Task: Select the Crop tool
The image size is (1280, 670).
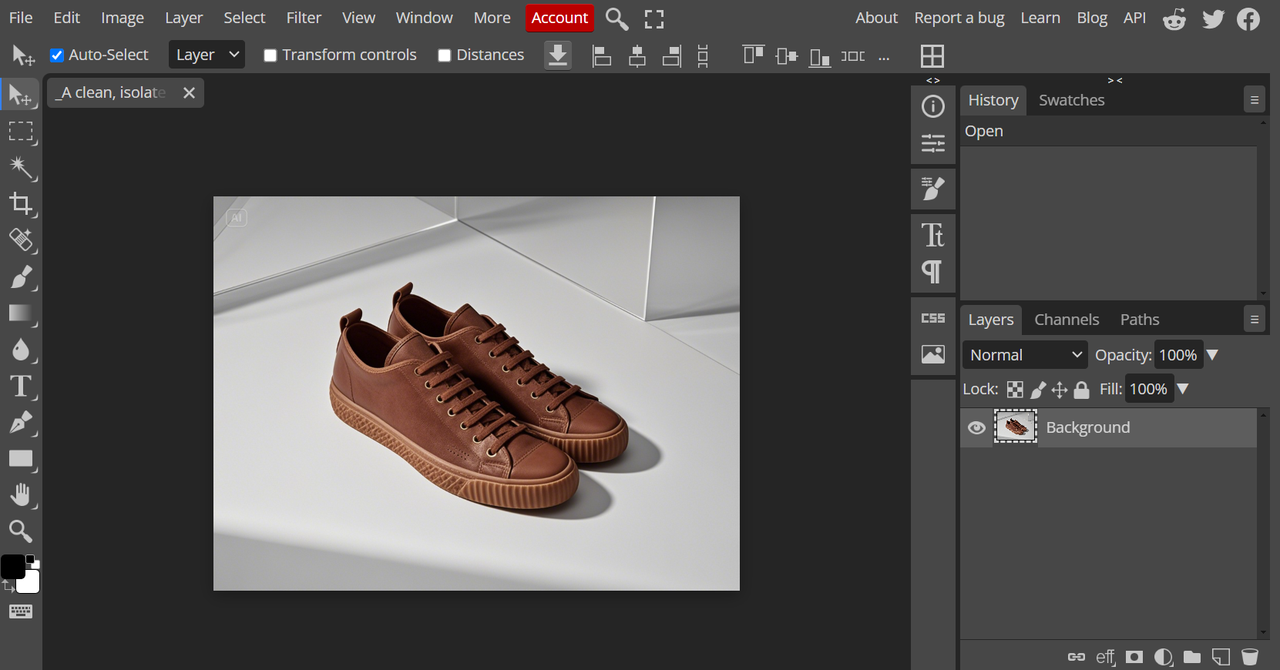Action: tap(21, 204)
